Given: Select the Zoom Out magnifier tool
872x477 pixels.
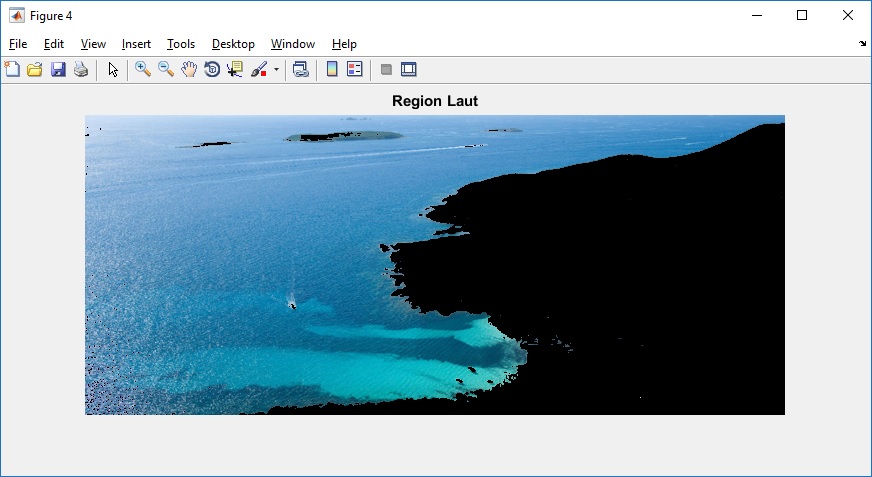Looking at the screenshot, I should (166, 69).
